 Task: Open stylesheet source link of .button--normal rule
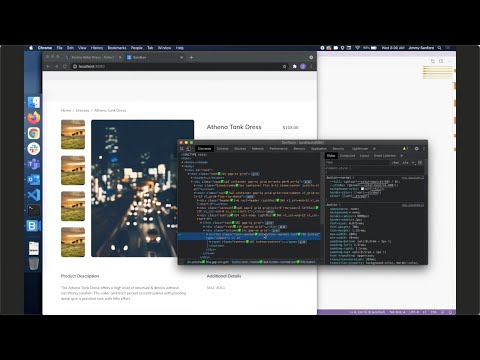coord(413,178)
